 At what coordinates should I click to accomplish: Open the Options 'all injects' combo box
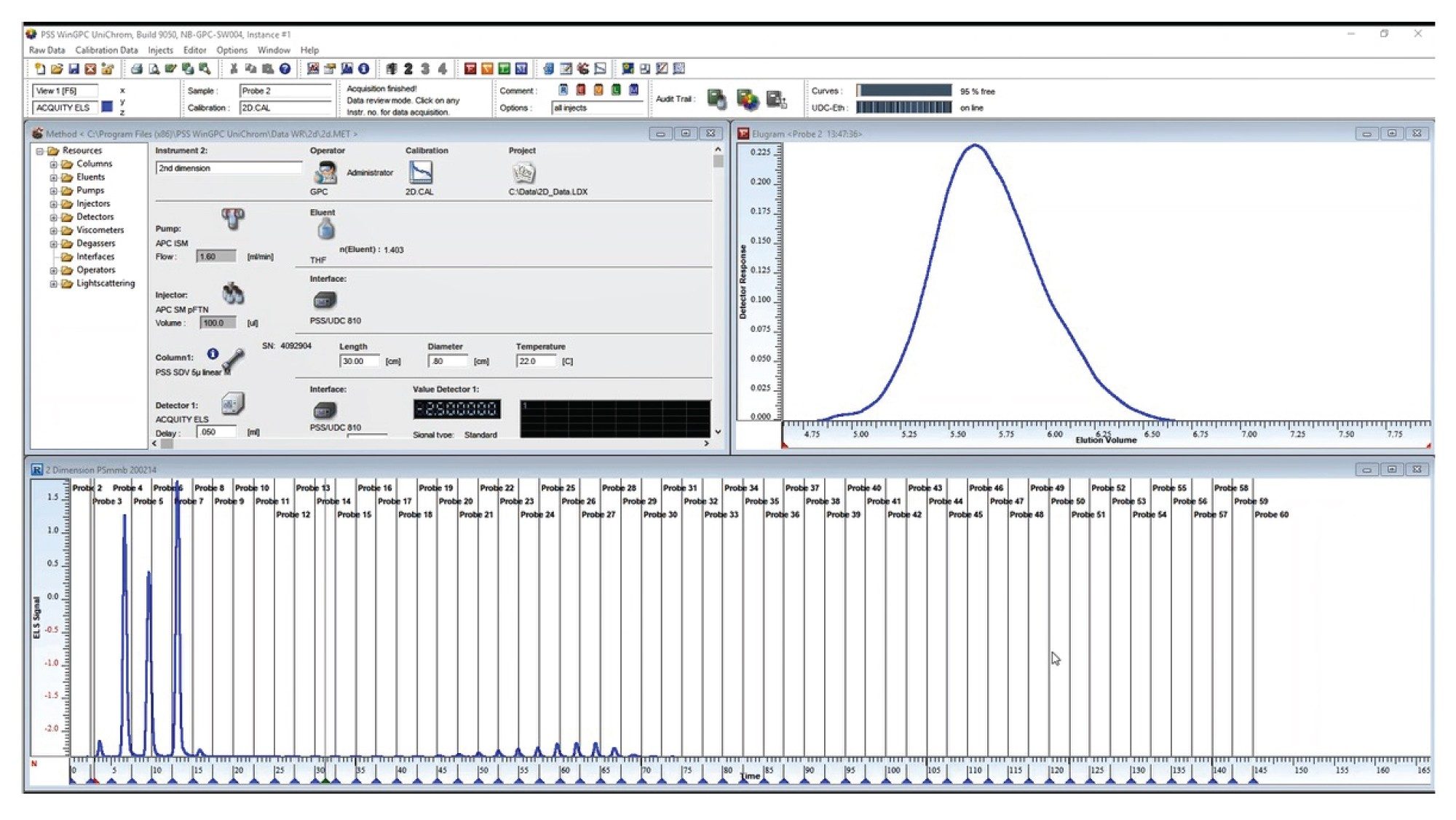click(598, 108)
